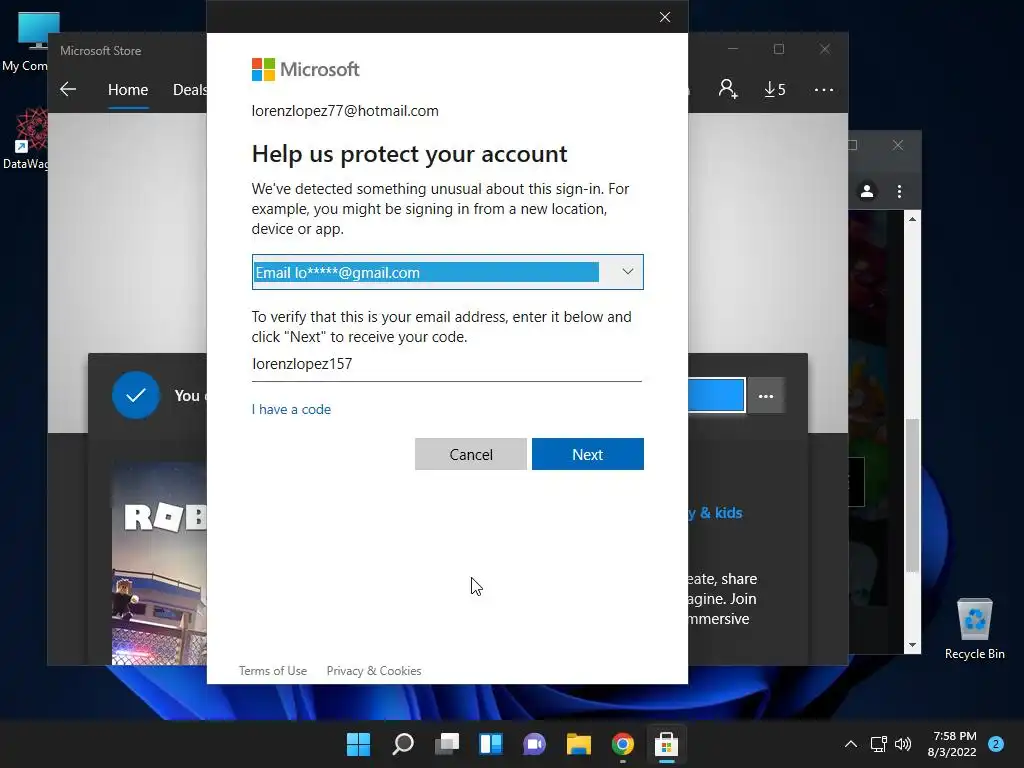Open Task View on the taskbar
The width and height of the screenshot is (1024, 768).
point(447,744)
